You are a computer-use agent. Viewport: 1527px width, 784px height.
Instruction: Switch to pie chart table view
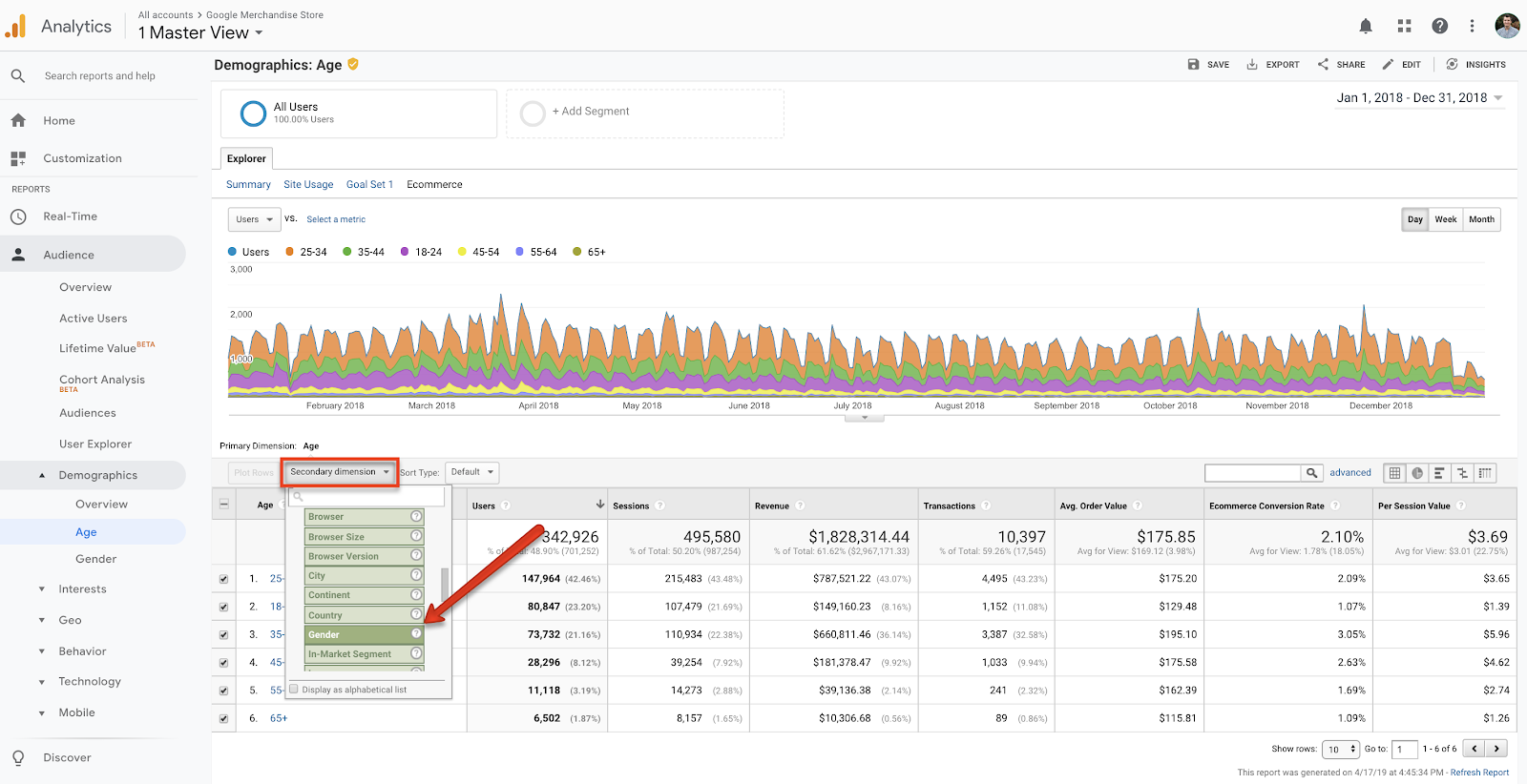coord(1417,473)
